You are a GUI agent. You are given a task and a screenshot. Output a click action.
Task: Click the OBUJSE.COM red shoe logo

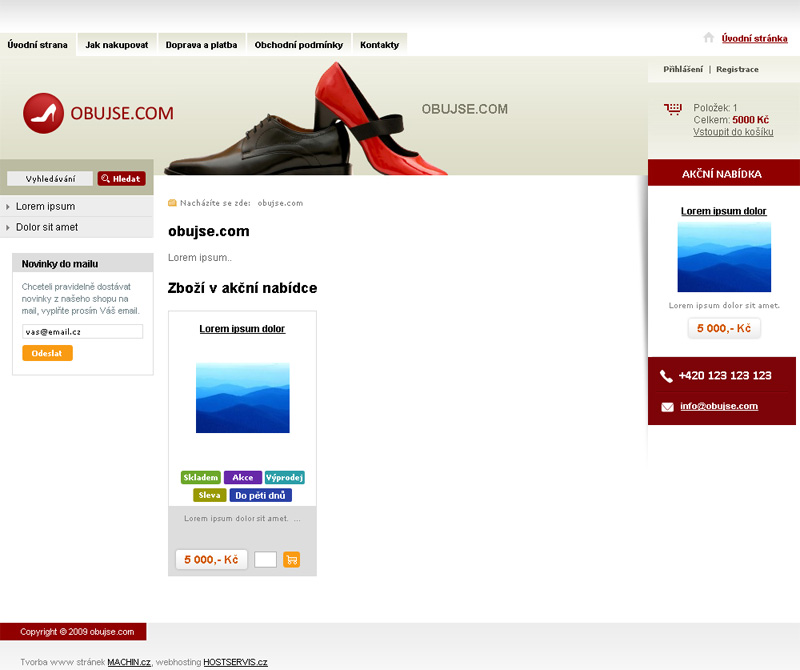98,113
